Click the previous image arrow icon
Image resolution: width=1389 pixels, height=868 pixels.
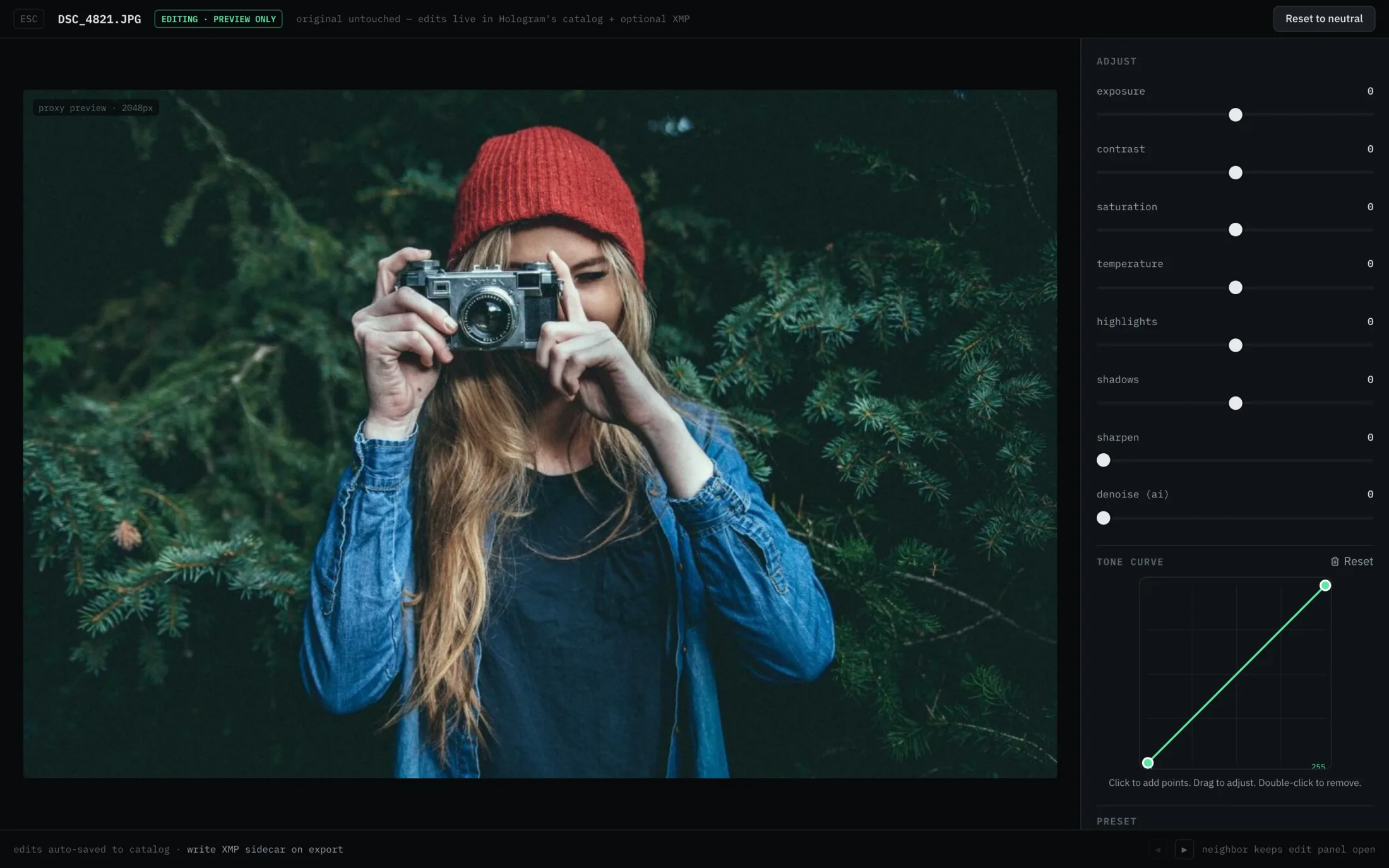1157,850
